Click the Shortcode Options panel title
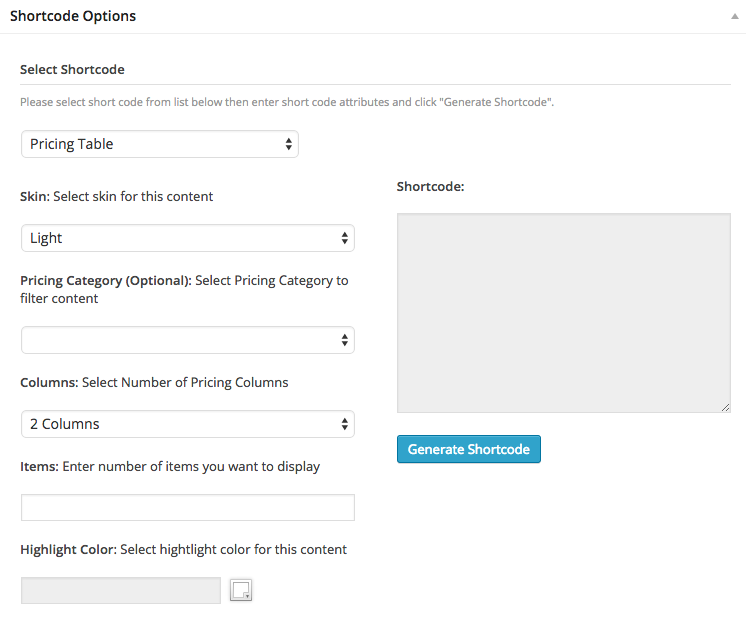This screenshot has height=630, width=746. point(73,16)
